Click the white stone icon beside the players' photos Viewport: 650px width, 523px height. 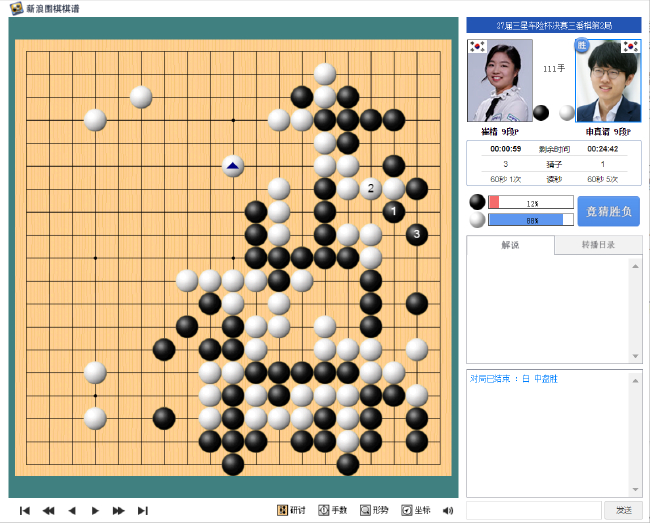coord(567,113)
